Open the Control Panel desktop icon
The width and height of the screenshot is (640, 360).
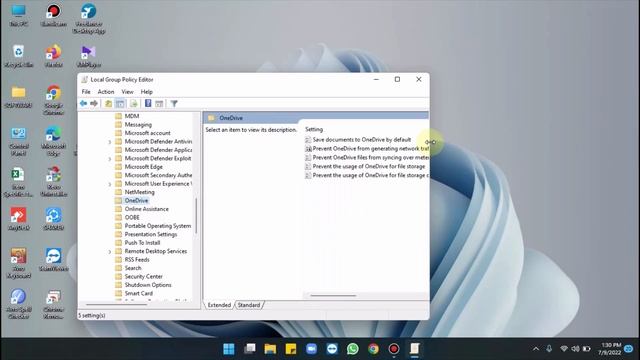click(x=18, y=141)
